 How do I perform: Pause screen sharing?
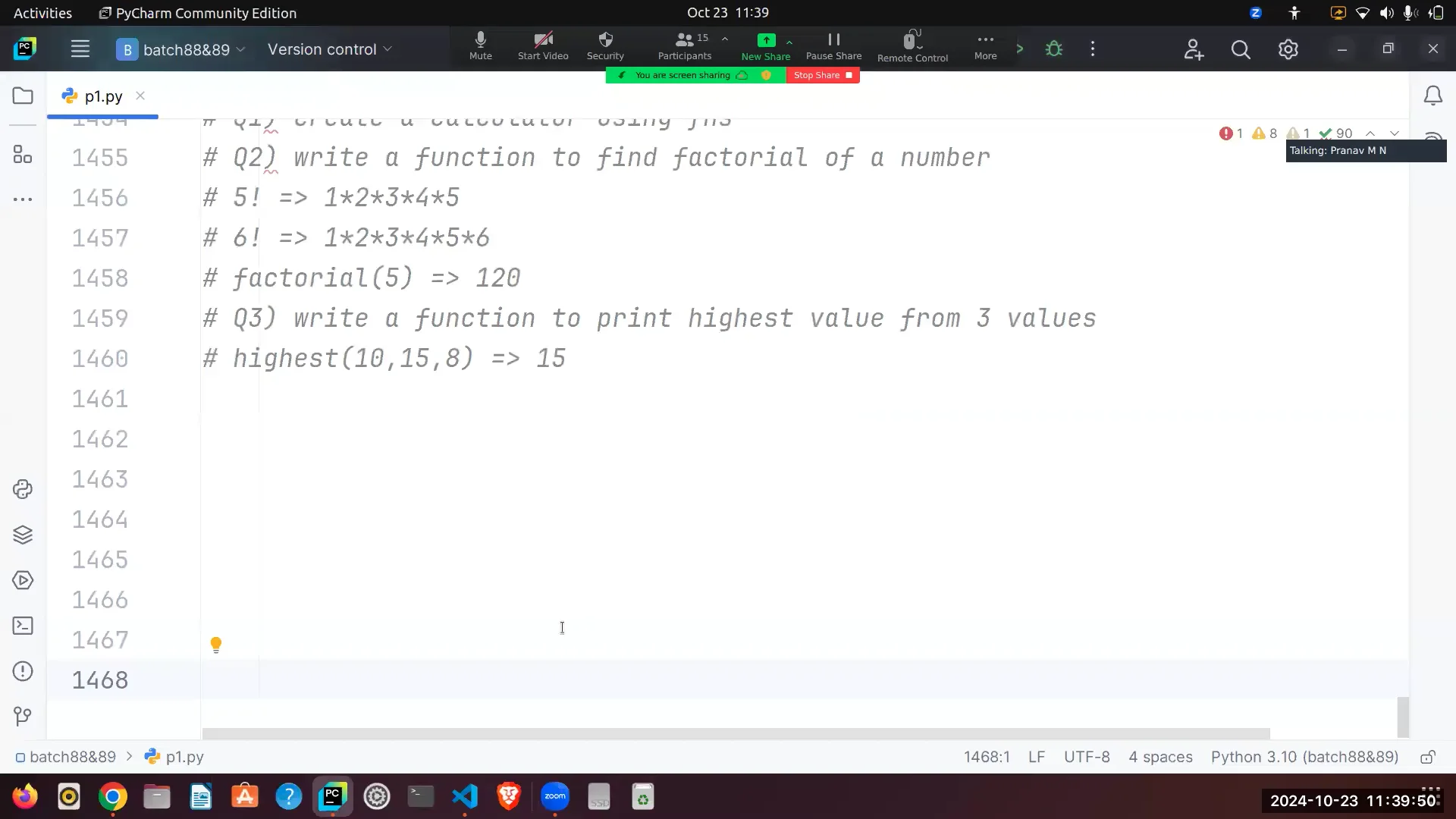pos(833,45)
